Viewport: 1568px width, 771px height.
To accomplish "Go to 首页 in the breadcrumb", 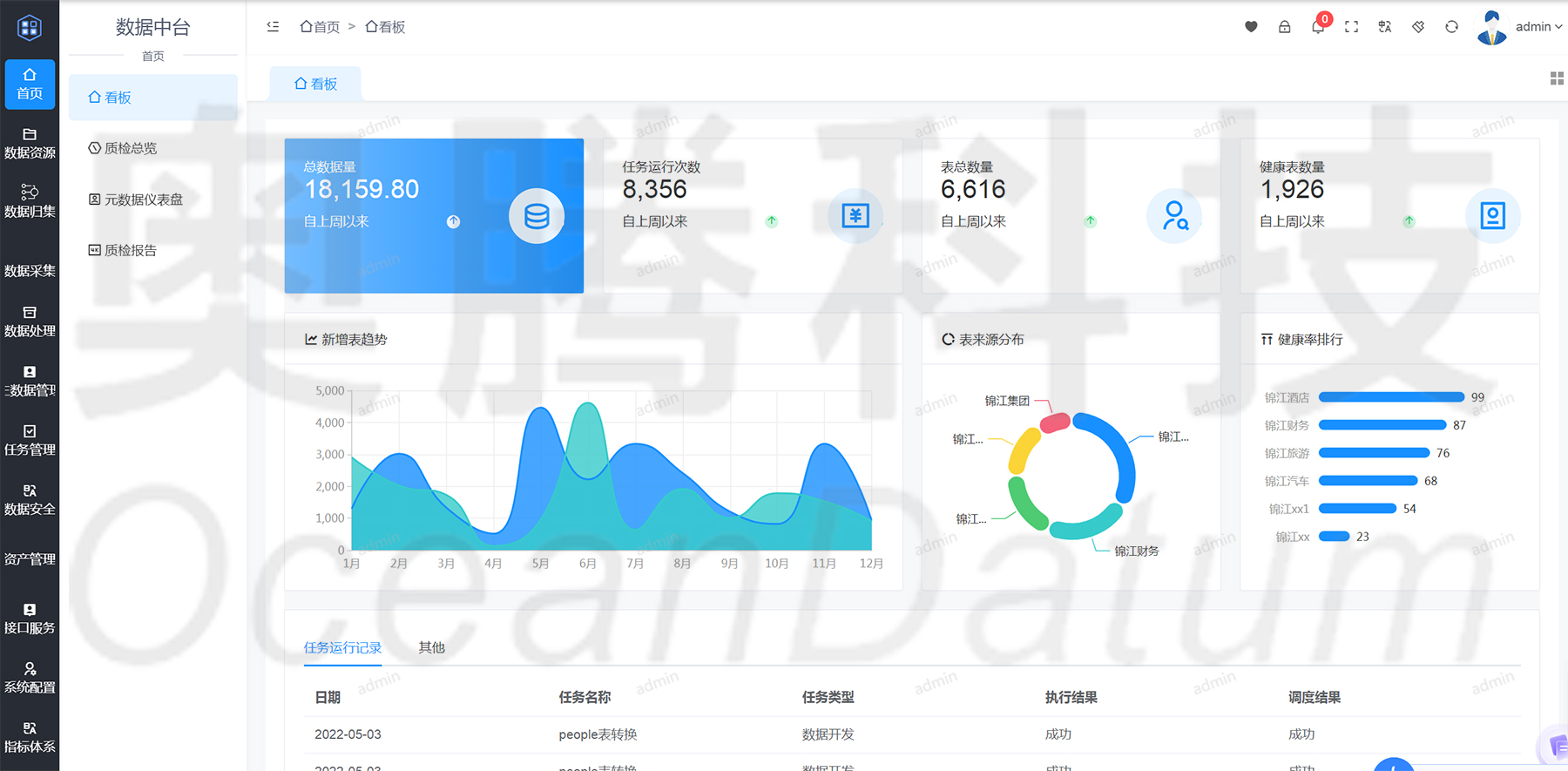I will coord(320,27).
